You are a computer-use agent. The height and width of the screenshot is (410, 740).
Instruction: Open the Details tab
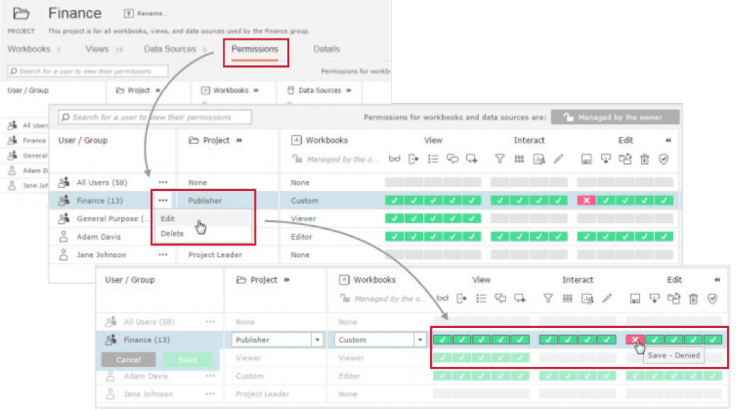coord(326,49)
